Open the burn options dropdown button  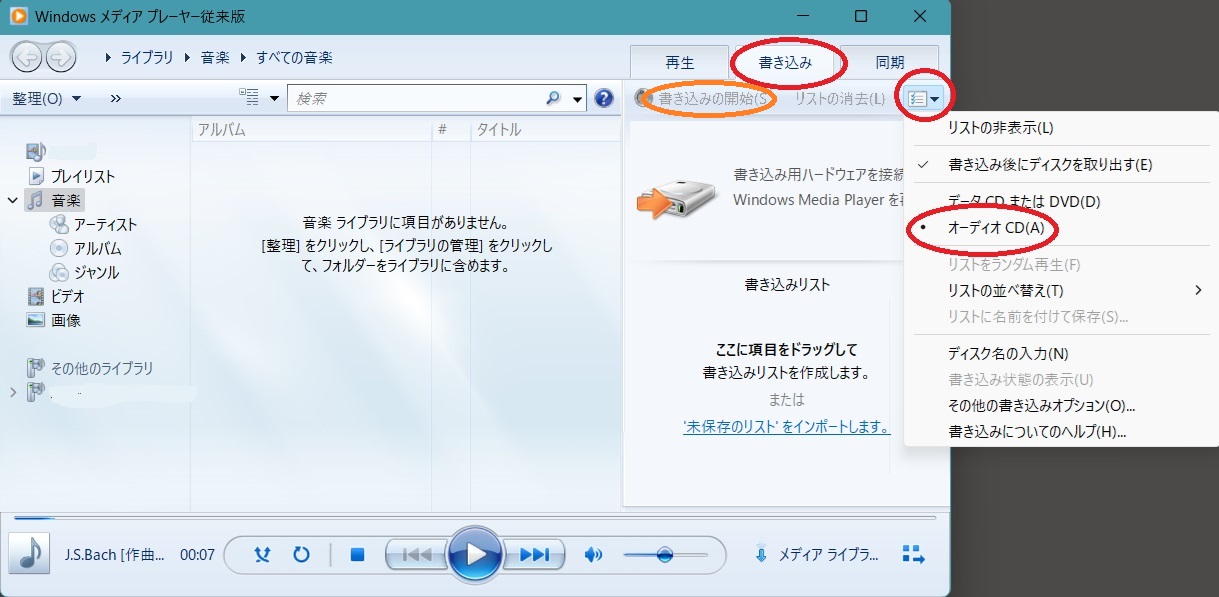(x=924, y=98)
